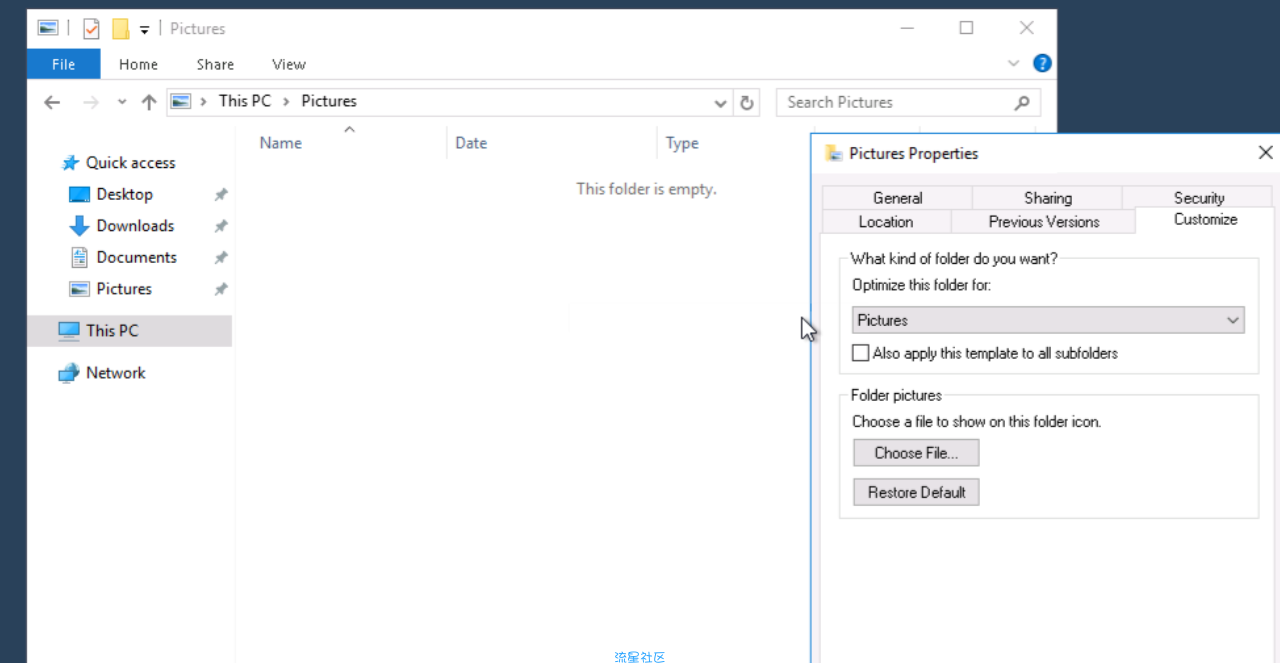The image size is (1280, 663).
Task: Open Pictures in Quick access
Action: click(x=124, y=289)
